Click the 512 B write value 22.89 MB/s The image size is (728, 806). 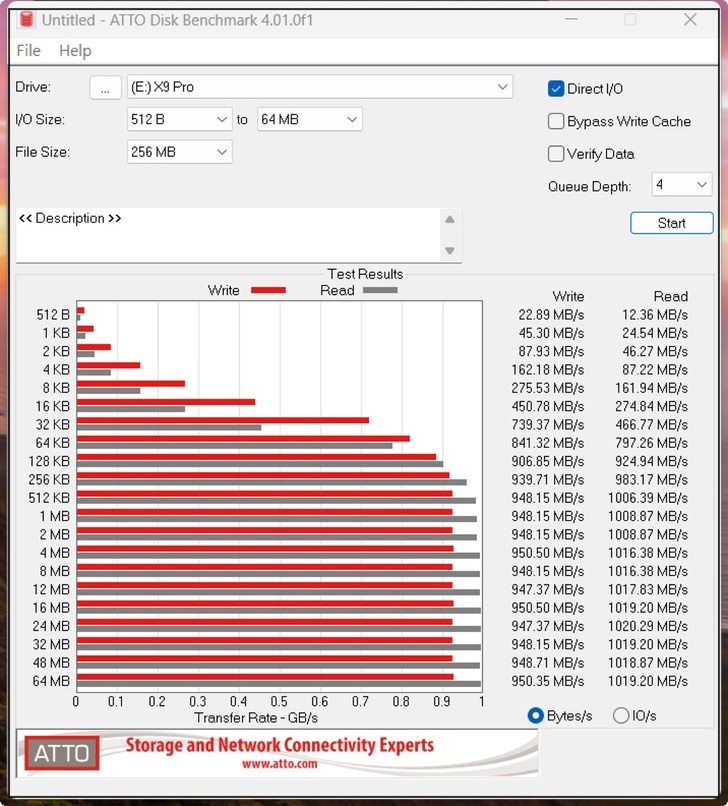tap(551, 315)
